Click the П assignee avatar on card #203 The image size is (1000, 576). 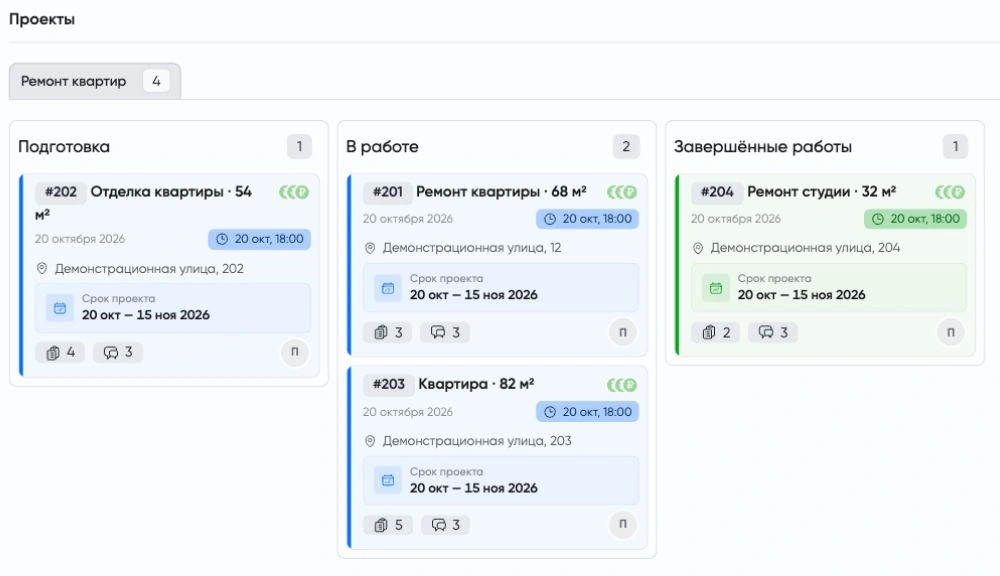click(623, 524)
